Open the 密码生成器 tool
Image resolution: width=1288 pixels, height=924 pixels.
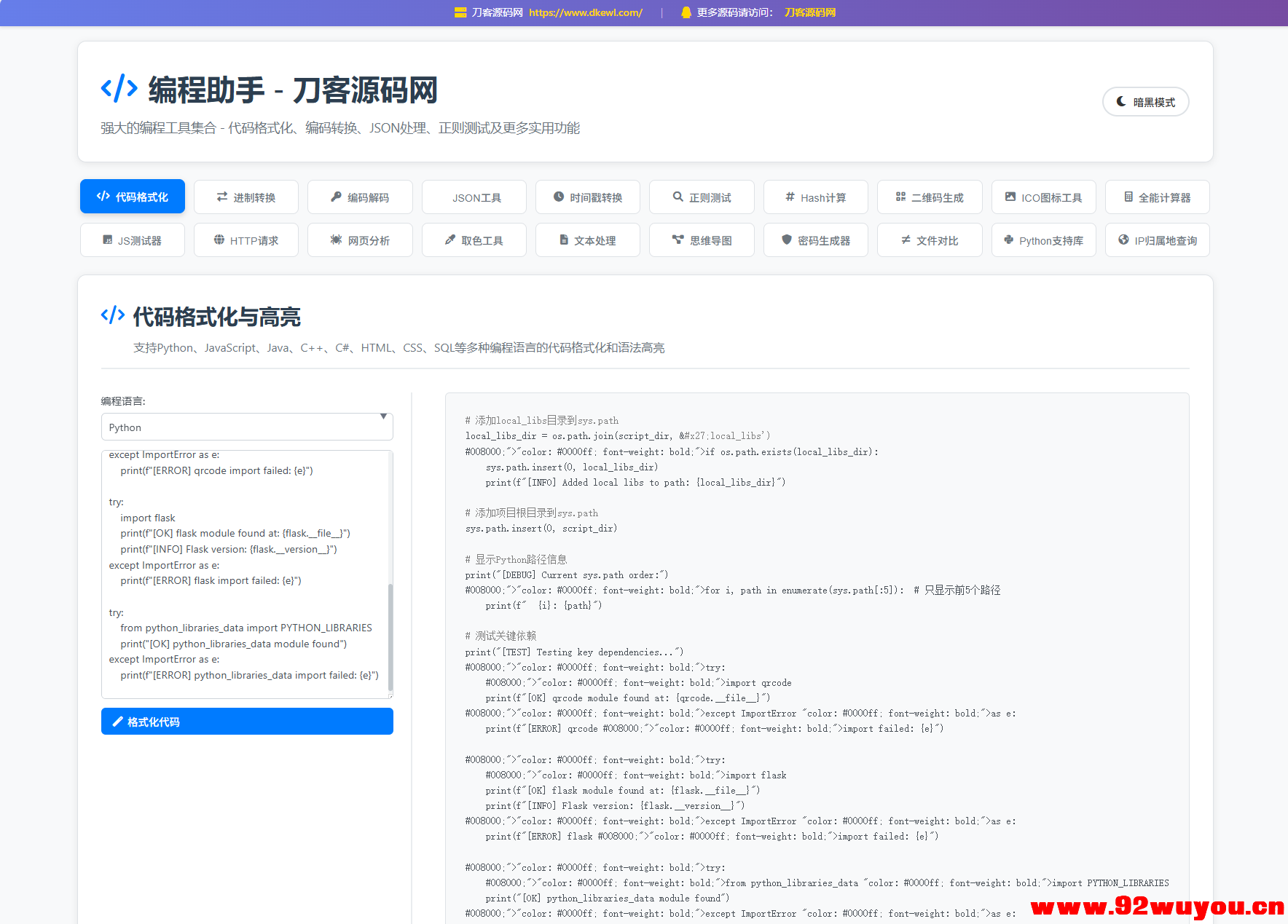click(x=815, y=240)
